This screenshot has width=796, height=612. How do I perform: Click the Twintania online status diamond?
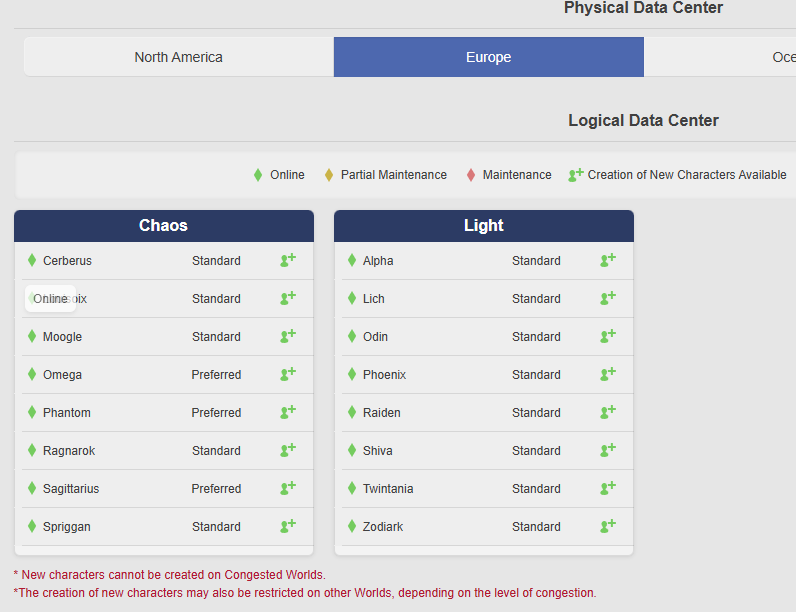click(x=352, y=488)
